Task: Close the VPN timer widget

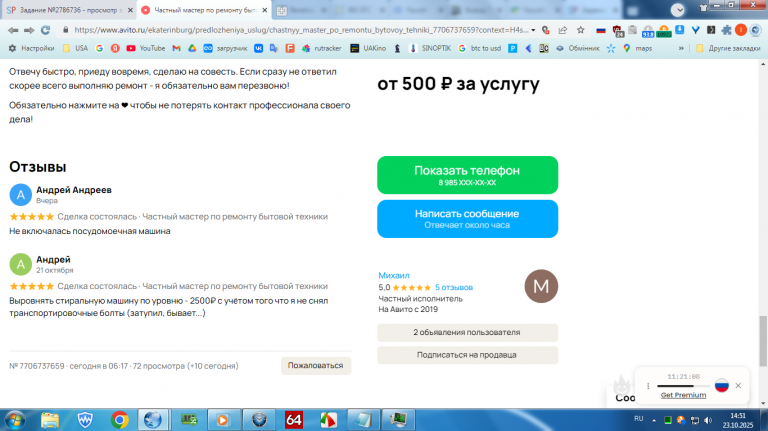Action: click(738, 385)
